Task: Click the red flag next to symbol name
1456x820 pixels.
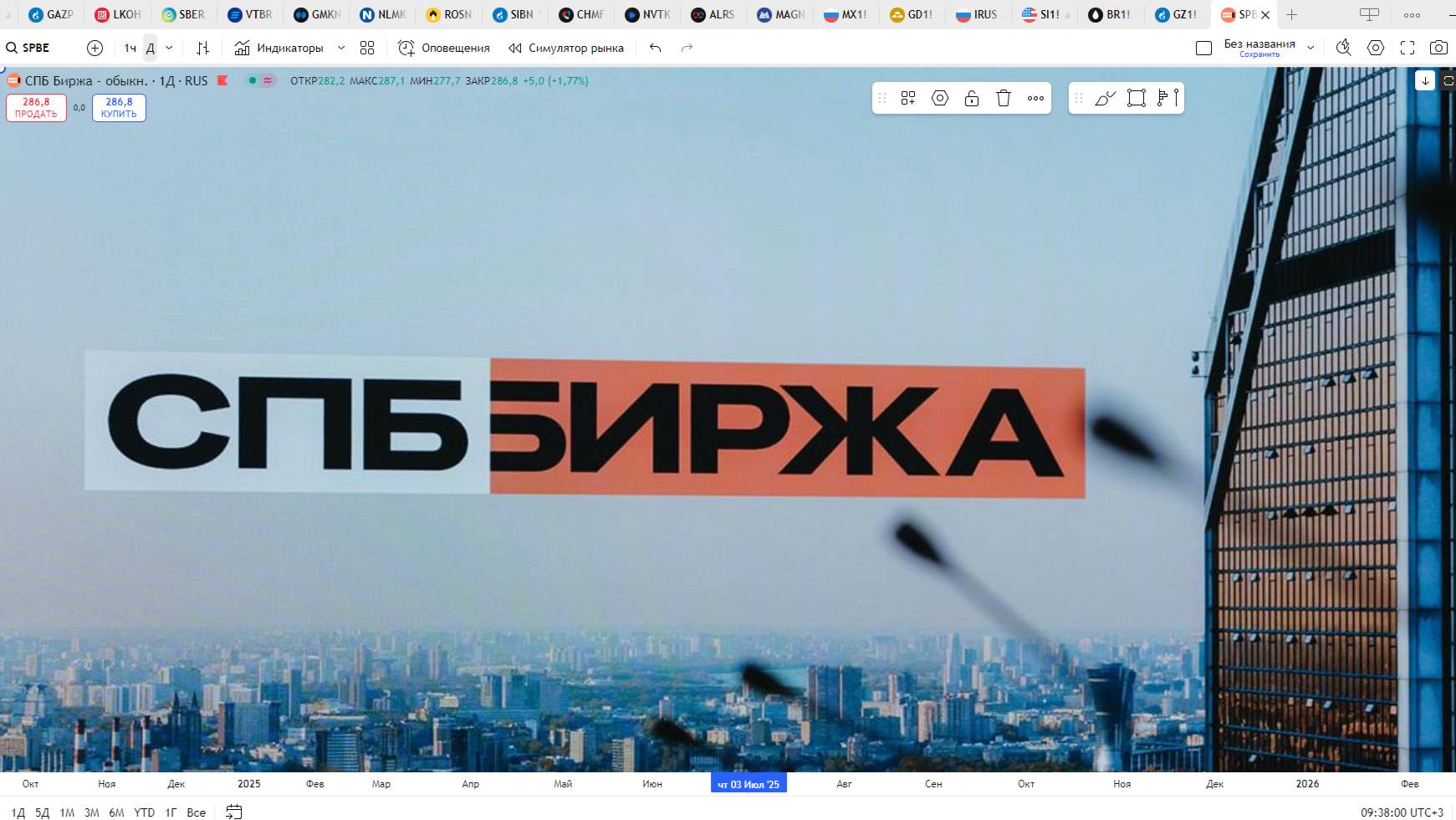Action: point(222,80)
